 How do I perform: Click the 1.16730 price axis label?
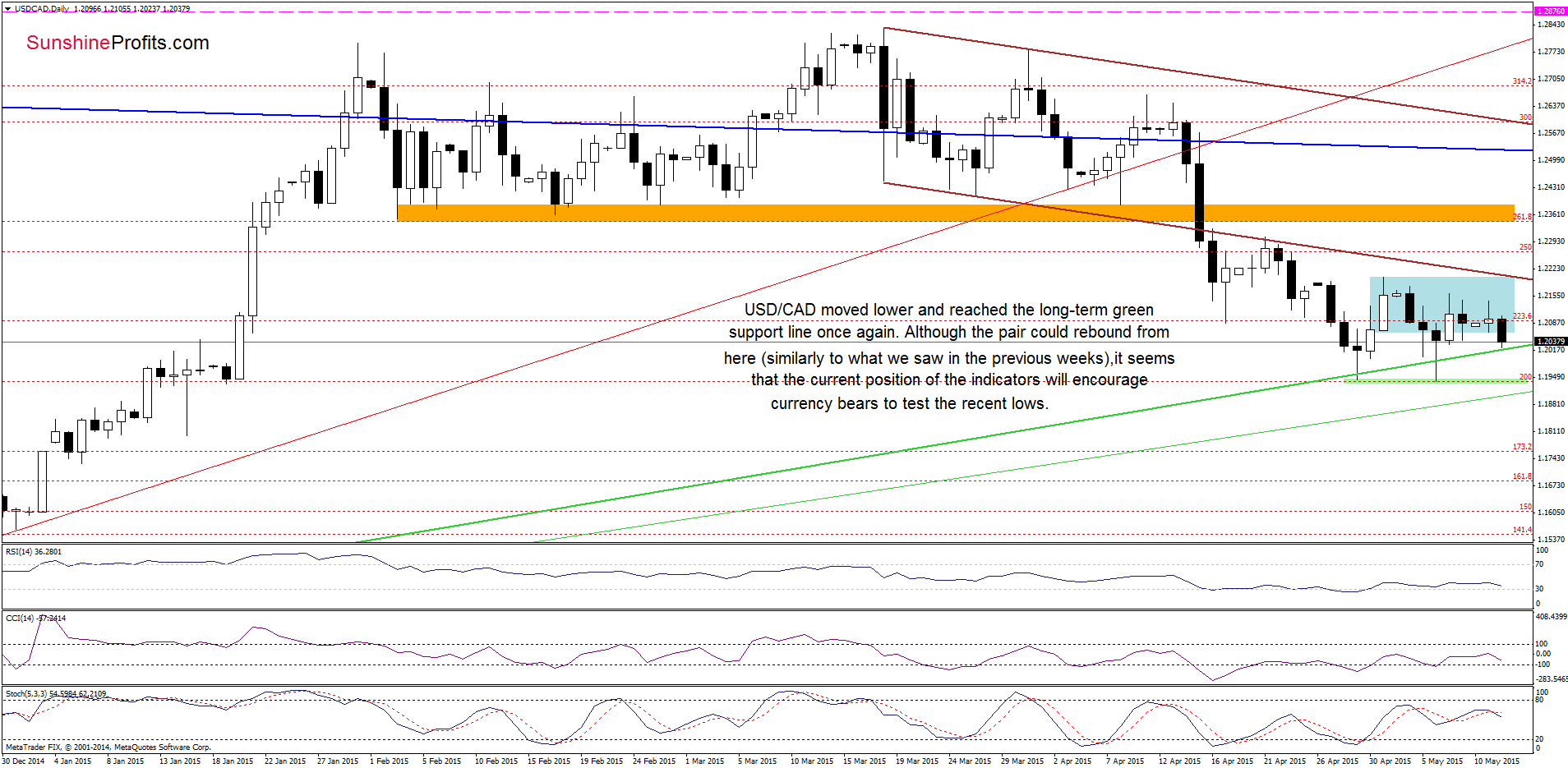1551,485
